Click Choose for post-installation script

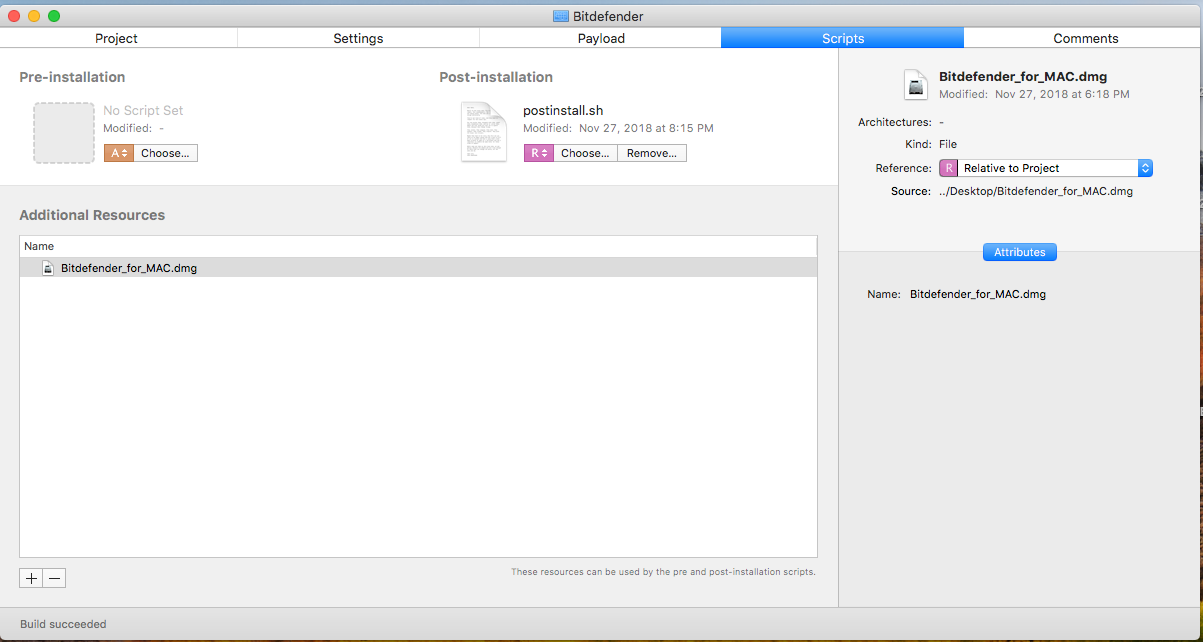[585, 153]
